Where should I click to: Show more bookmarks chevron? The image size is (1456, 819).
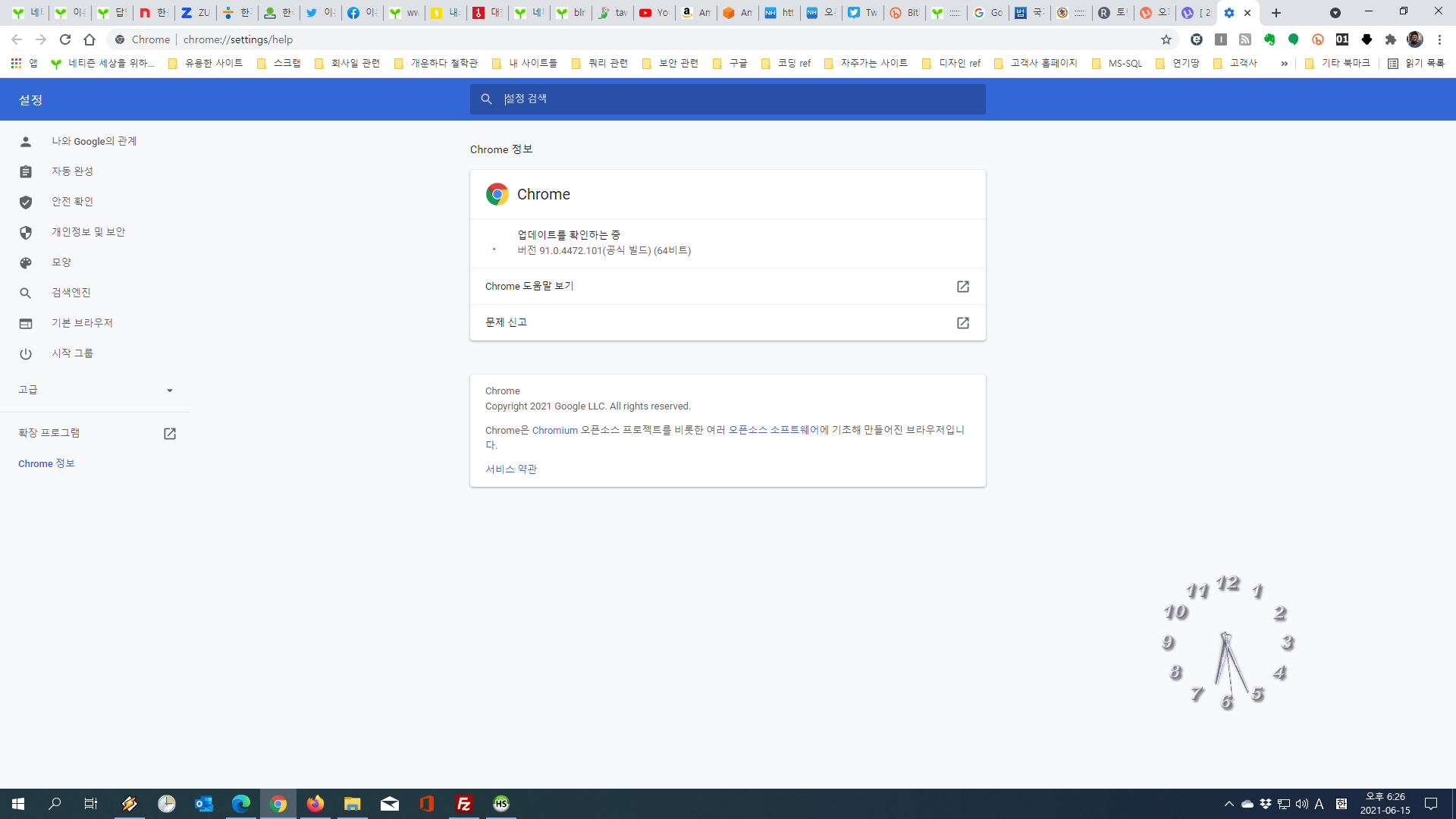[x=1284, y=64]
